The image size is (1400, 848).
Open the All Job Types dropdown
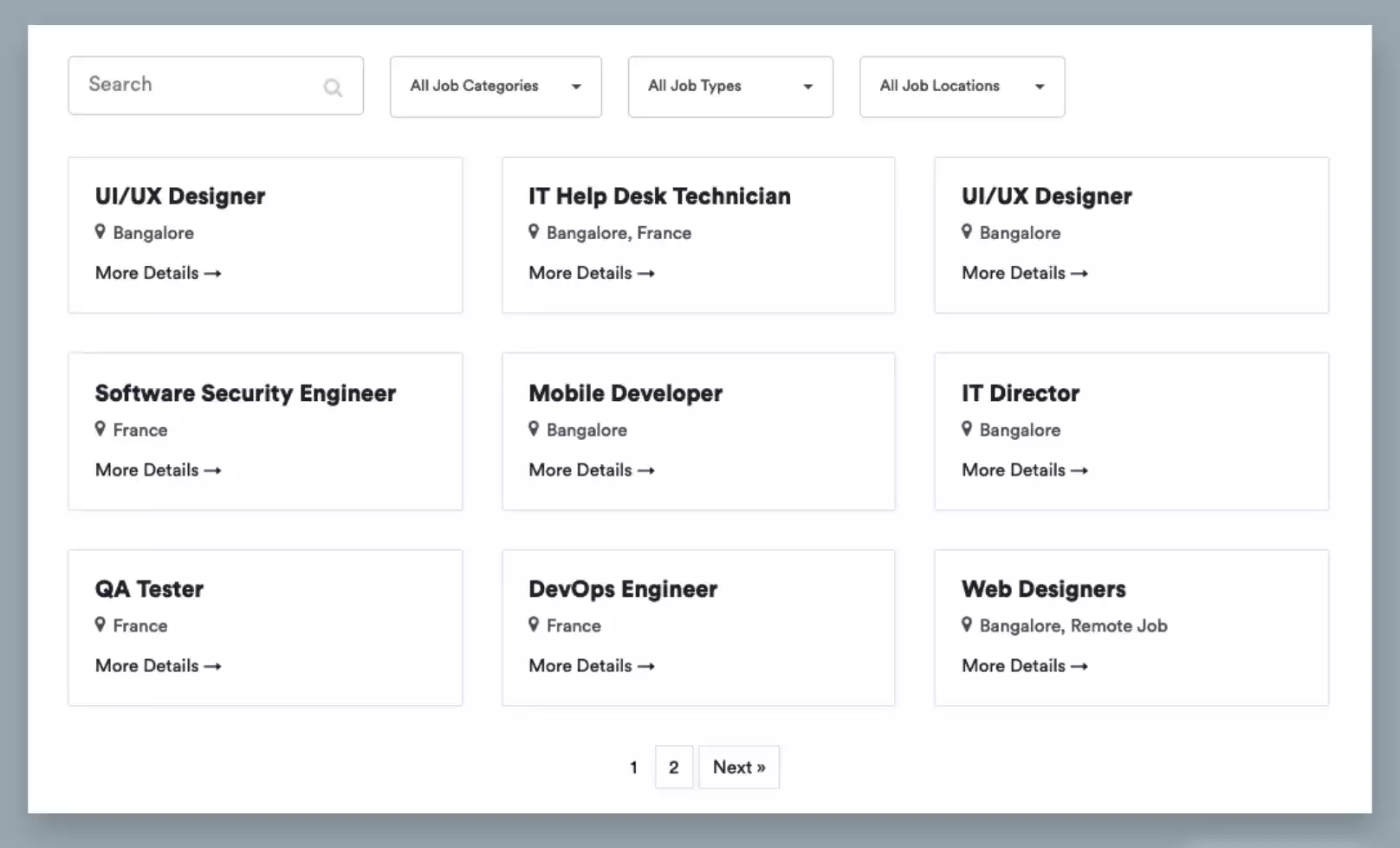[x=730, y=87]
